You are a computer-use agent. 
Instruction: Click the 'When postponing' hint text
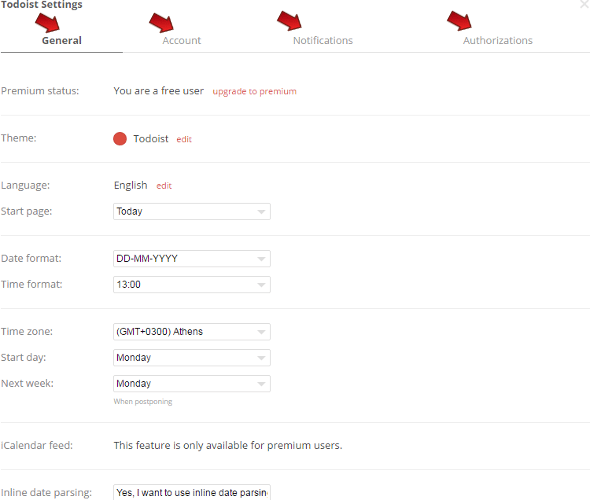pos(143,401)
